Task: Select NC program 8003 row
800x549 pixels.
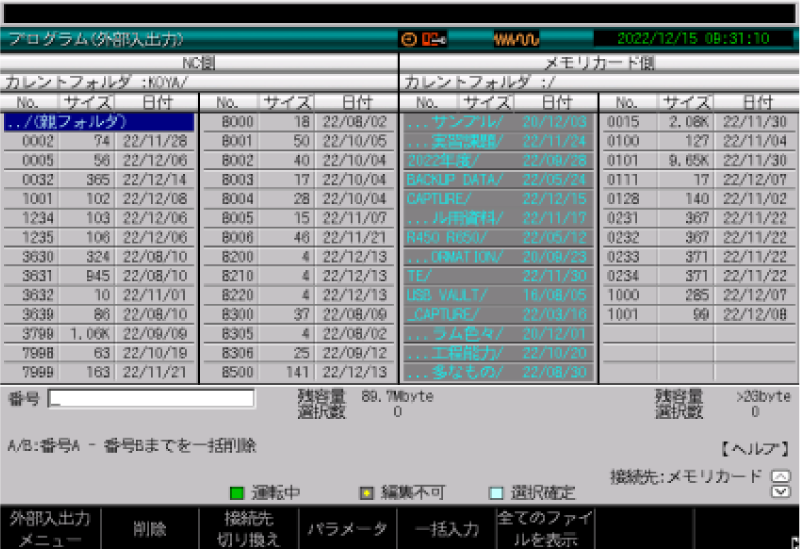Action: [x=298, y=180]
